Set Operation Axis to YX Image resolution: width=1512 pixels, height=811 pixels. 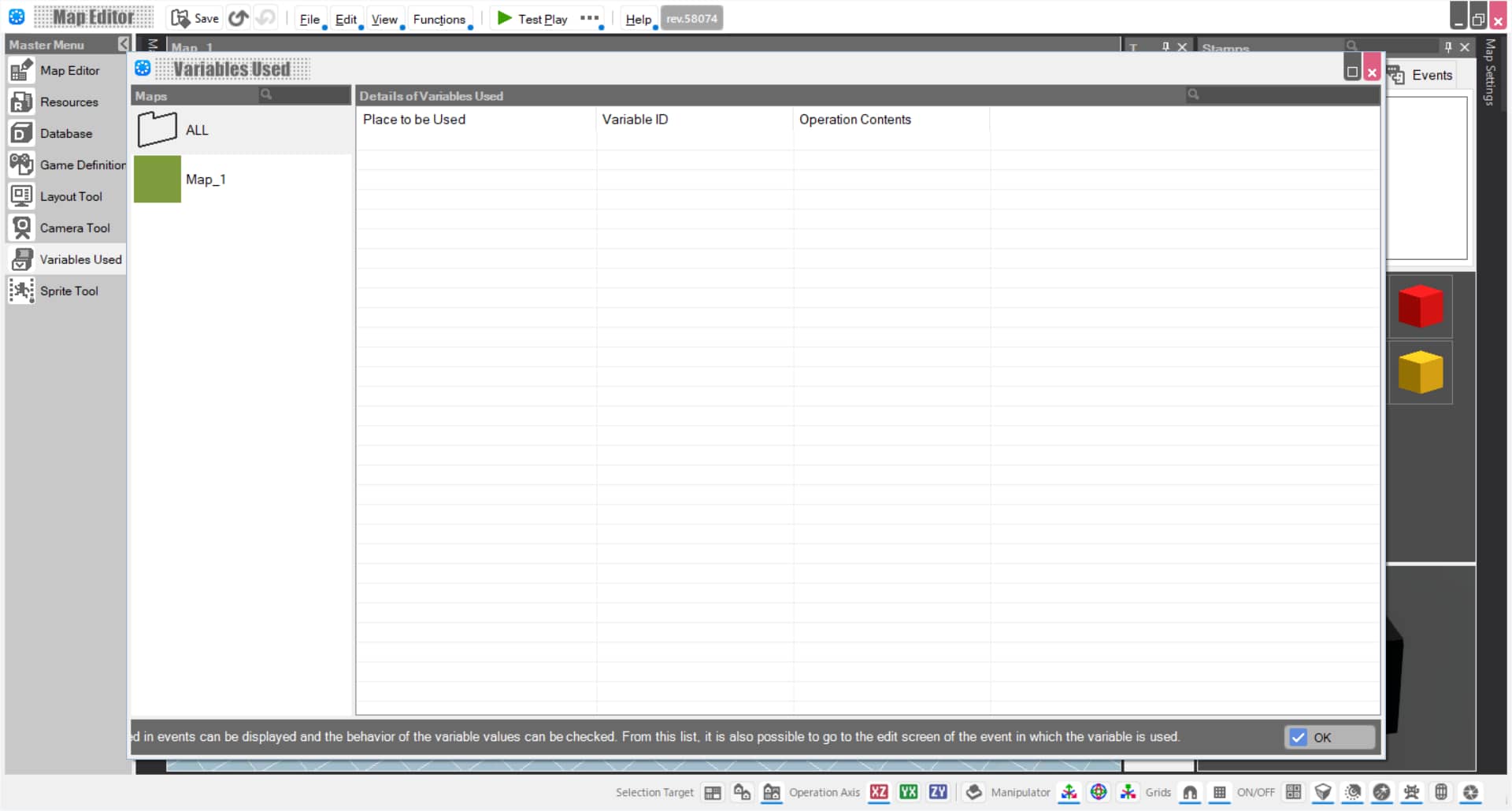[909, 793]
